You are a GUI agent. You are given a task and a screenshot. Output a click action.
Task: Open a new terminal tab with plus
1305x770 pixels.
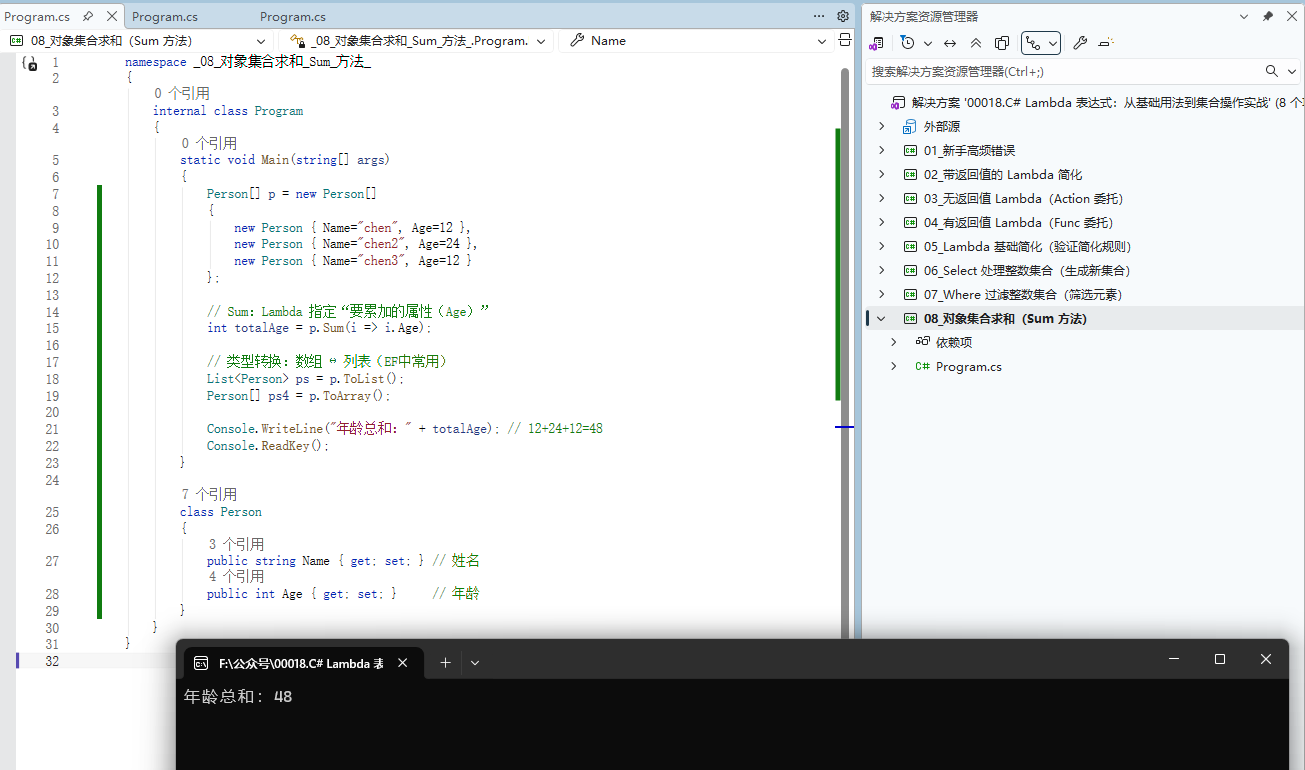(446, 662)
